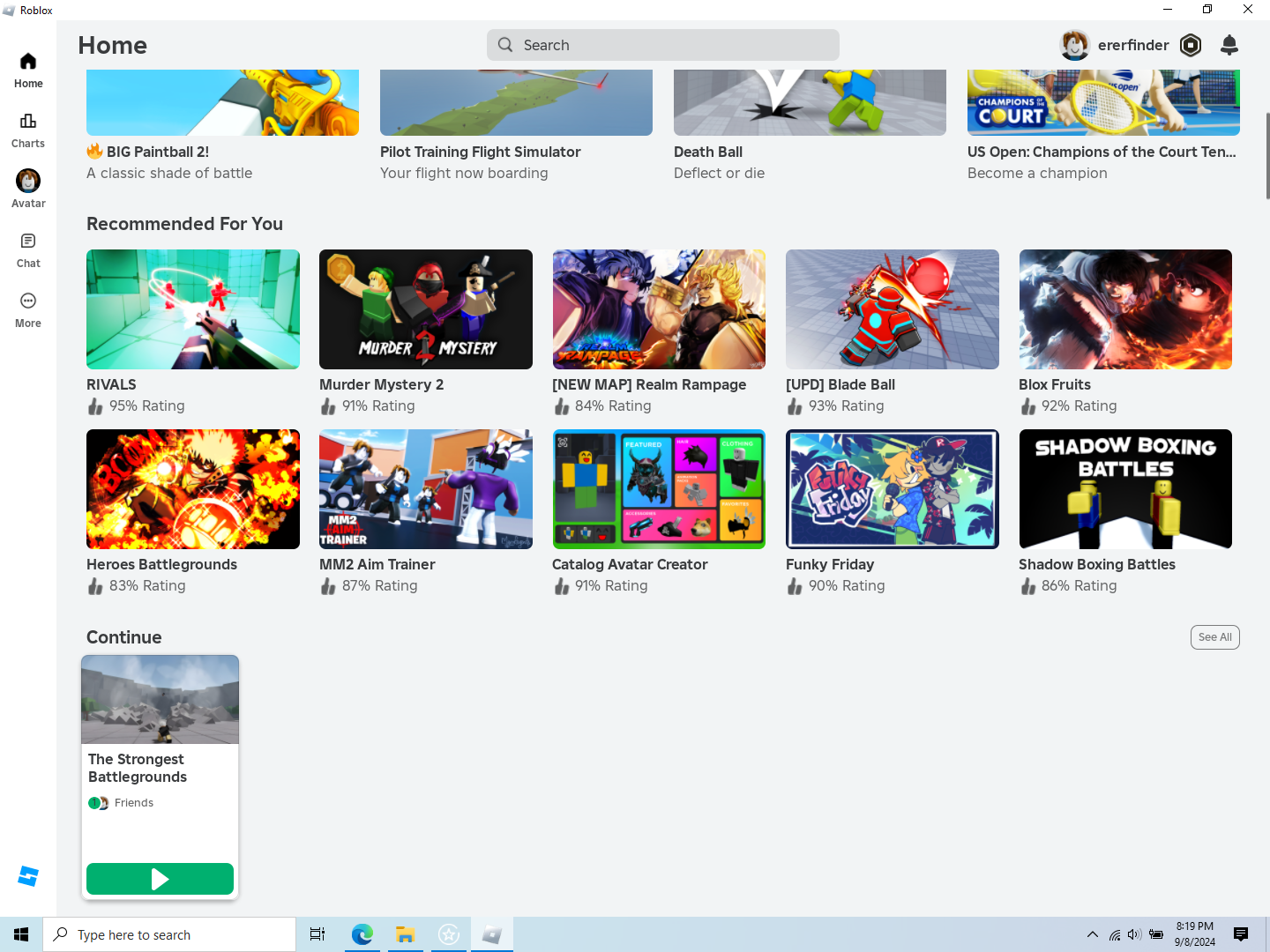Screen dimensions: 1270x952
Task: Launch Roblox Studio icon in sidebar
Action: pos(28,876)
